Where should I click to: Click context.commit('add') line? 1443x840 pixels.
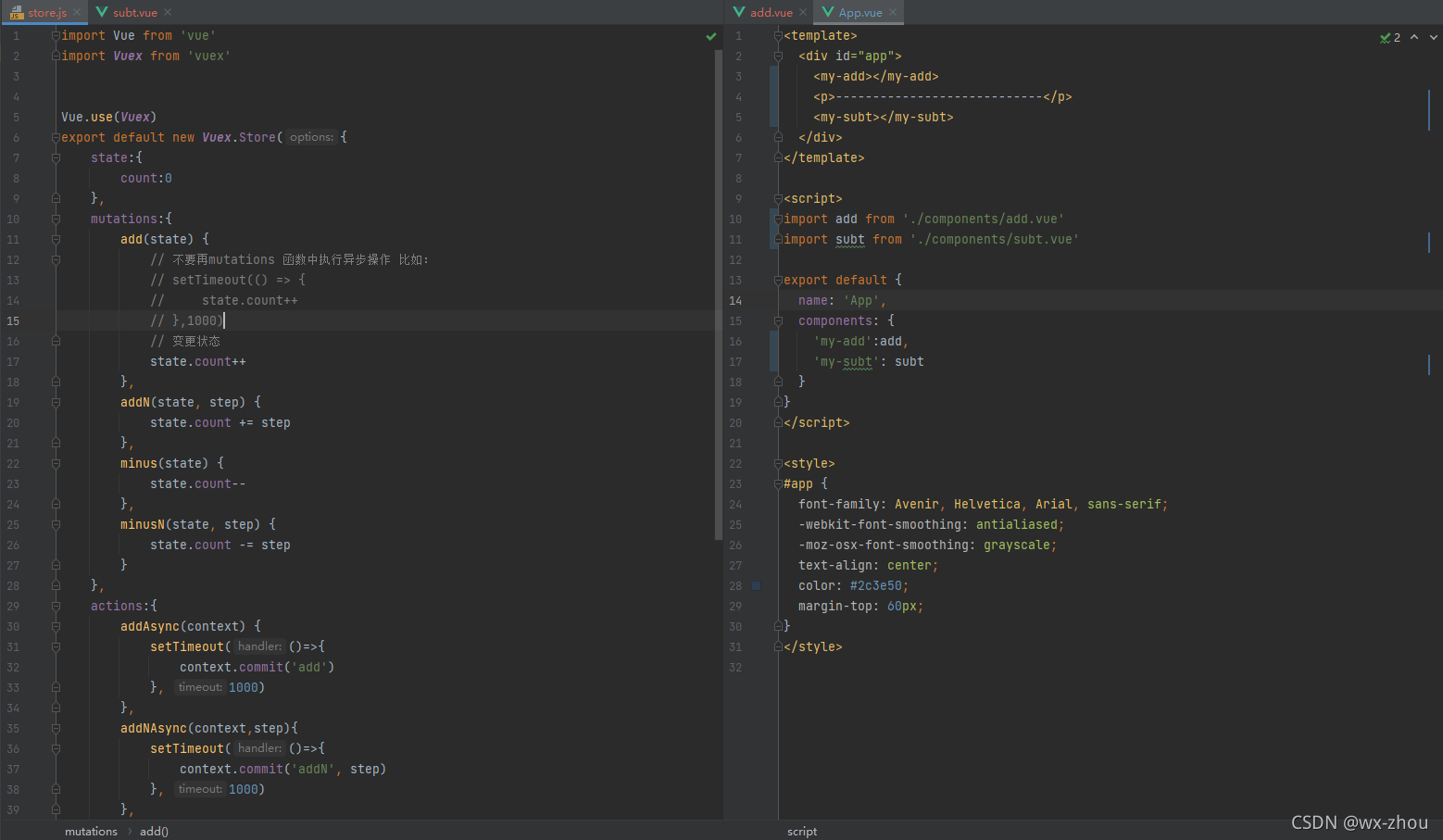point(257,667)
